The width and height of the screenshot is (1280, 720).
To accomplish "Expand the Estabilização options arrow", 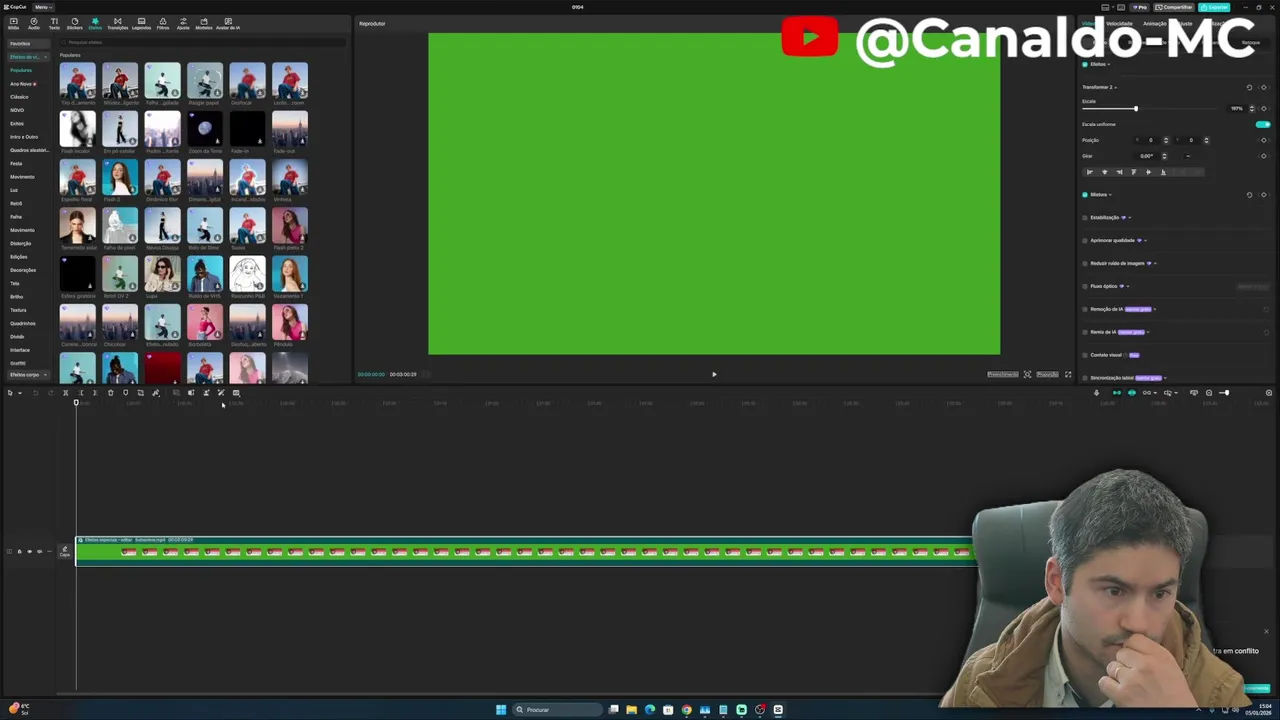I will click(x=1130, y=217).
